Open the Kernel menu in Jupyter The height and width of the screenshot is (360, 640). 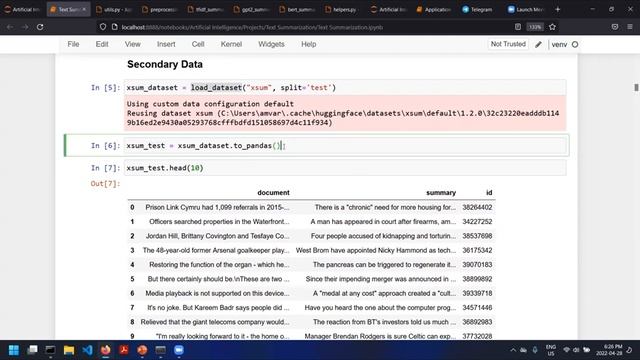point(231,44)
